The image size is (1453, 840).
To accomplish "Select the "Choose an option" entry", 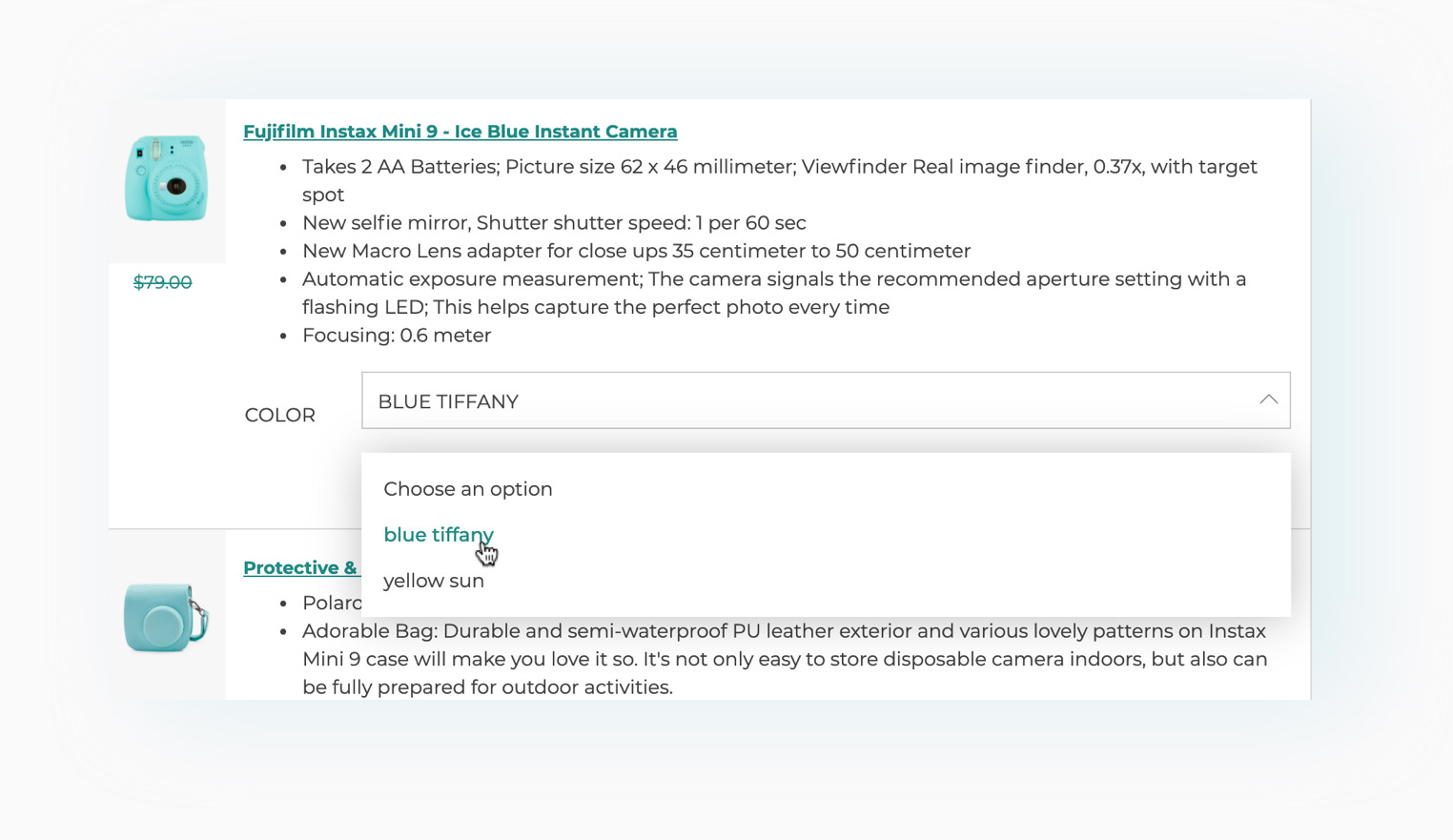I will 467,489.
